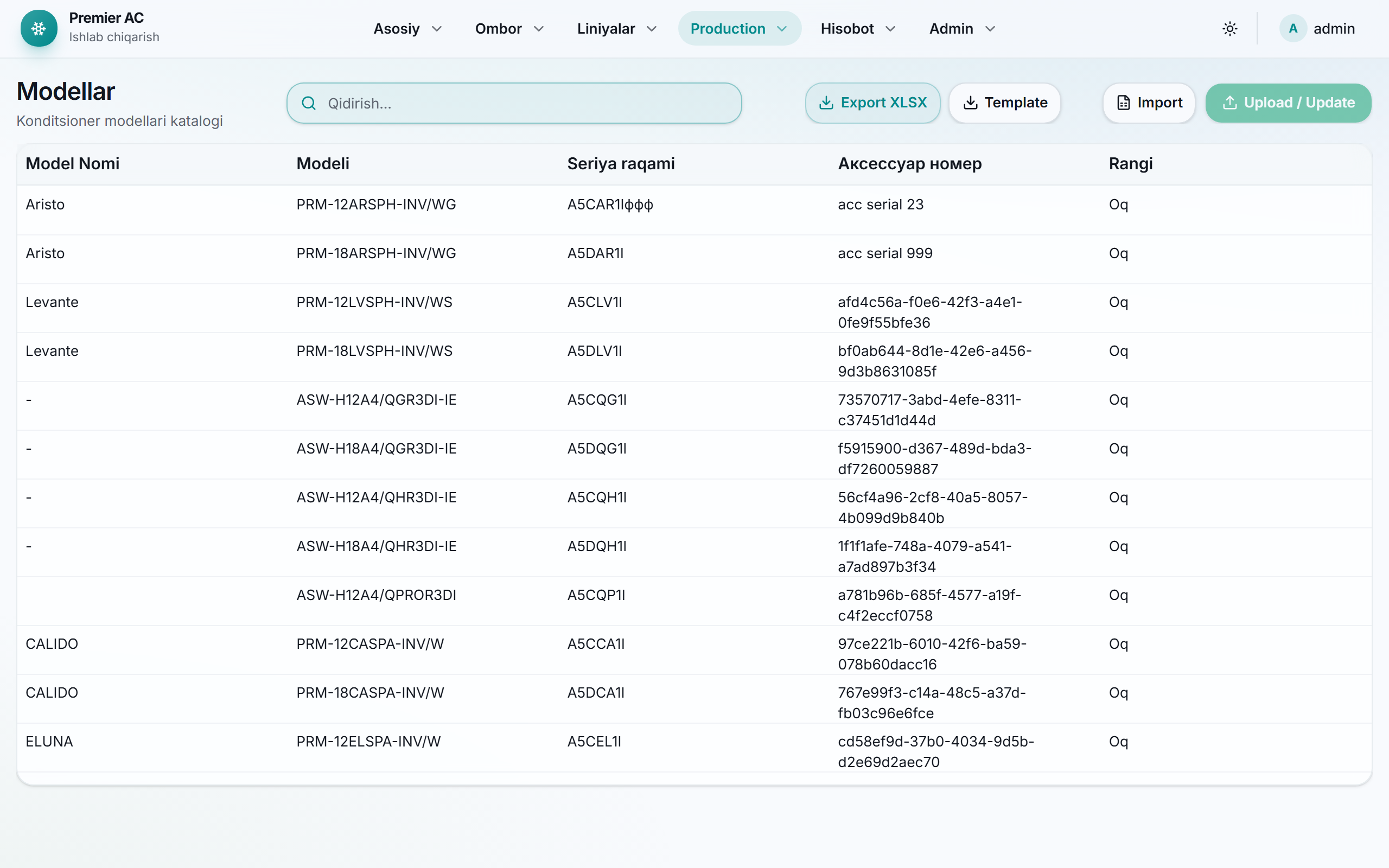Open the admin user profile
This screenshot has height=868, width=1389.
[1318, 29]
